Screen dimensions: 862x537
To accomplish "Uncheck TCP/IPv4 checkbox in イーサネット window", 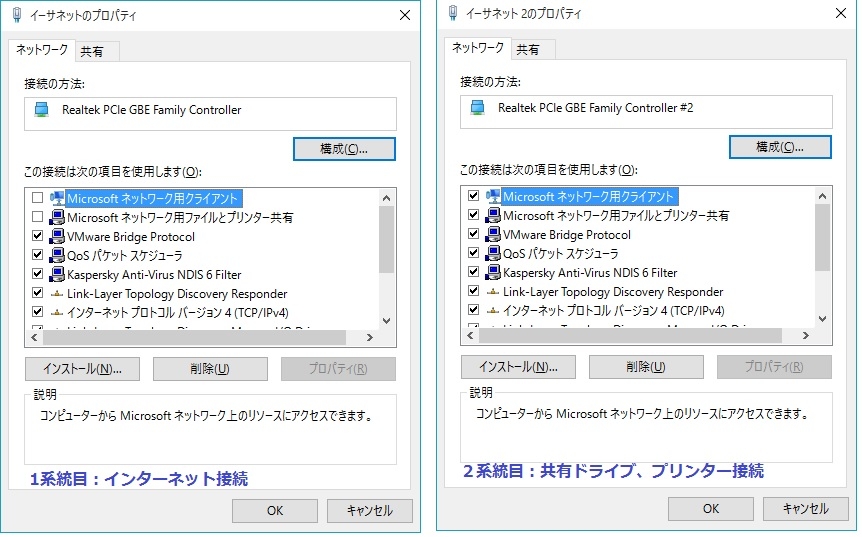I will [x=37, y=312].
